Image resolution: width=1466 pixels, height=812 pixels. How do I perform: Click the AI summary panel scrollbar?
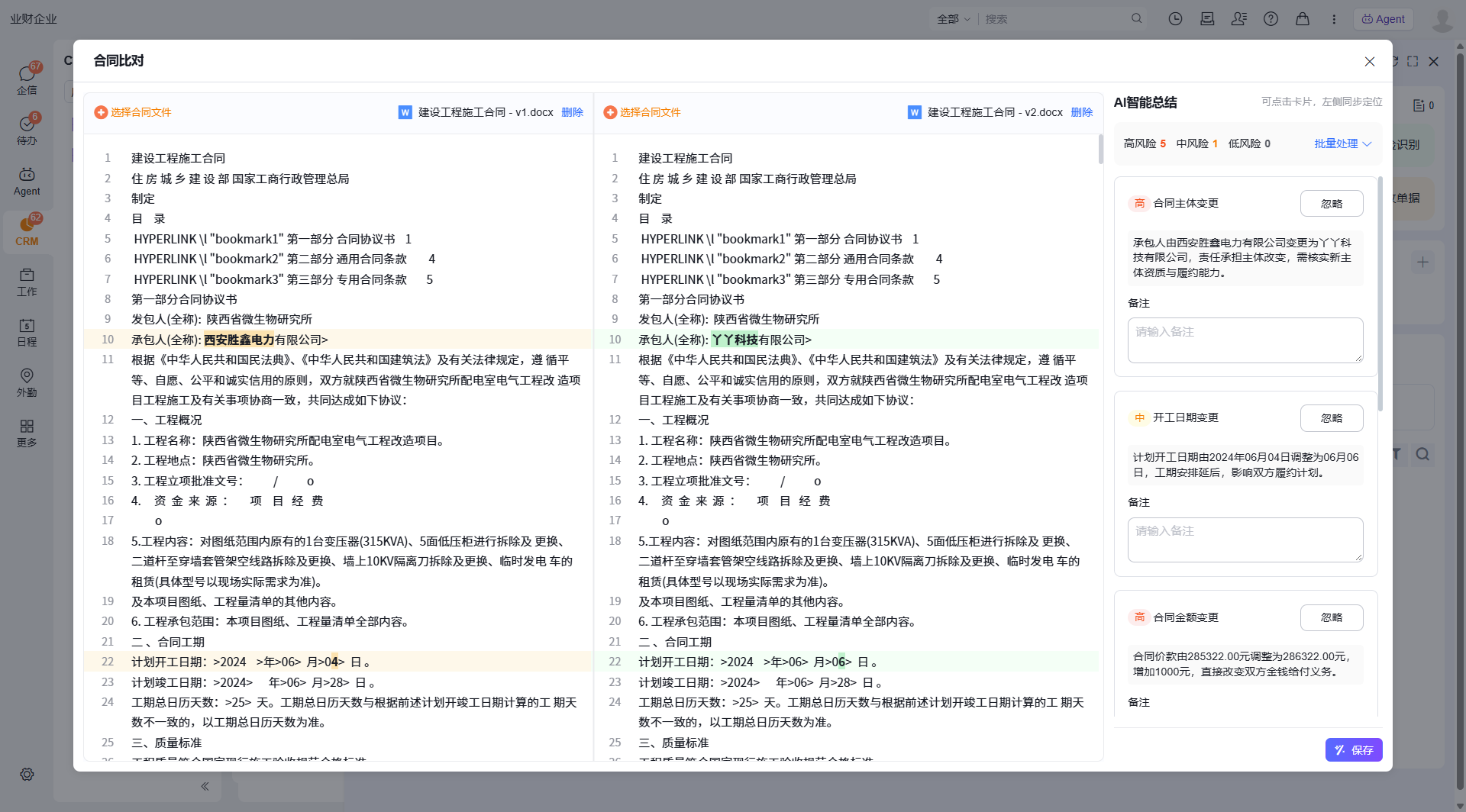[x=1380, y=294]
